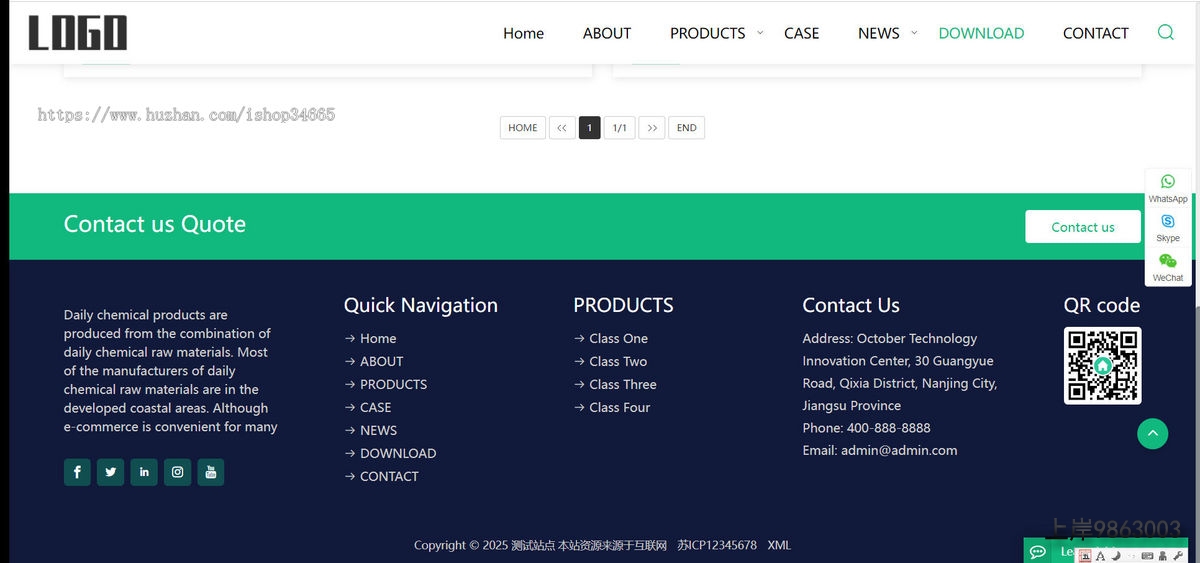1200x563 pixels.
Task: Open Class Three in footer PRODUCTS list
Action: click(622, 384)
